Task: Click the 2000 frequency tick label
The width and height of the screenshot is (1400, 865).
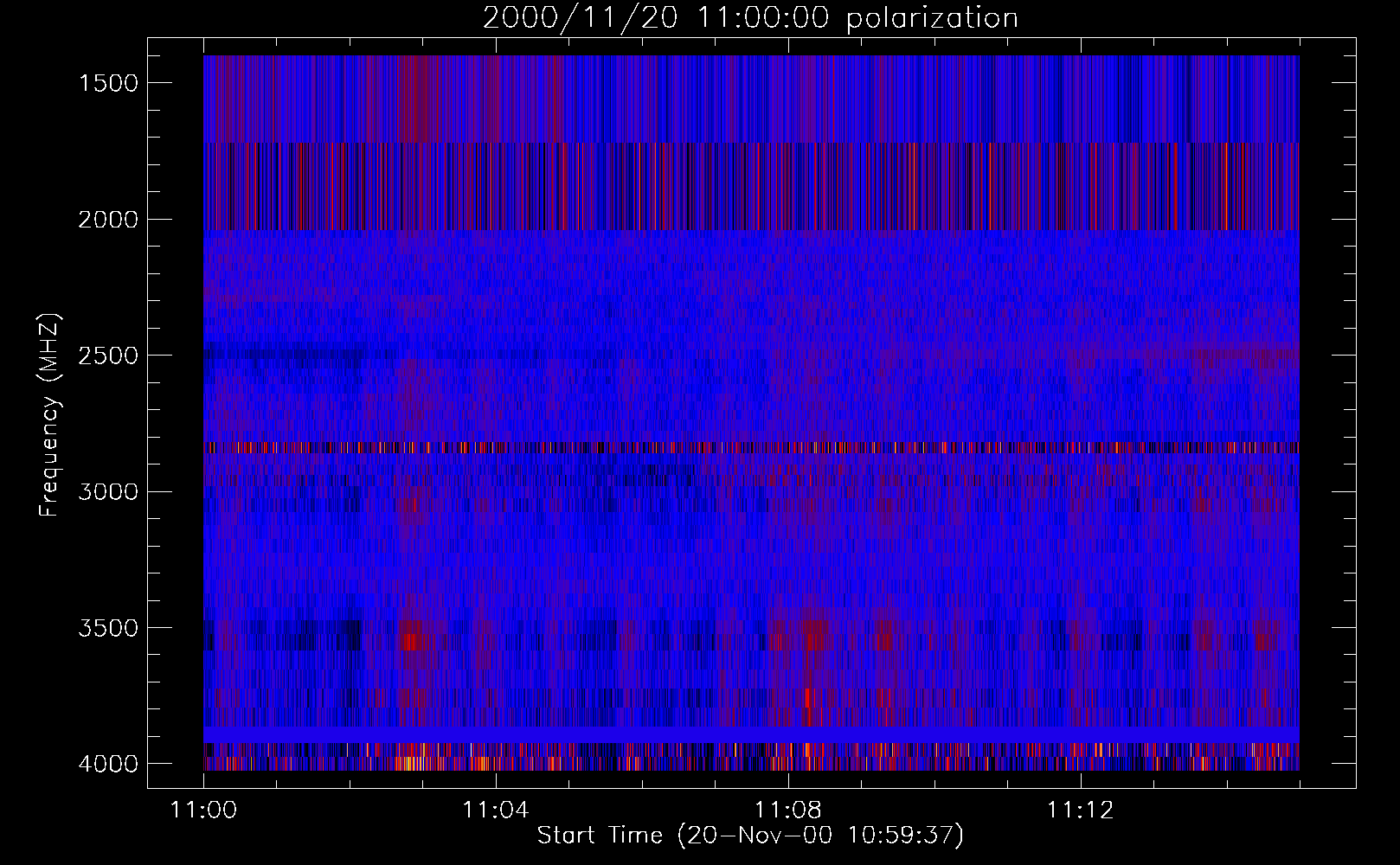Action: 107,220
